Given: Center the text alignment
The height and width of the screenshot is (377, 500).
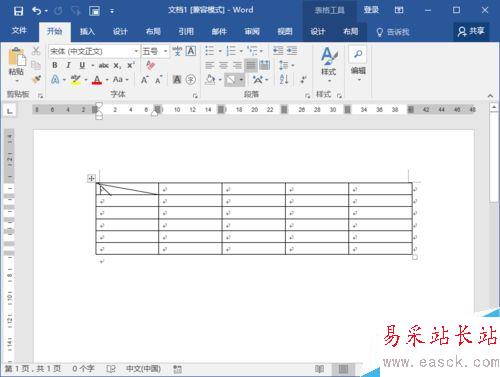Looking at the screenshot, I should pos(223,65).
